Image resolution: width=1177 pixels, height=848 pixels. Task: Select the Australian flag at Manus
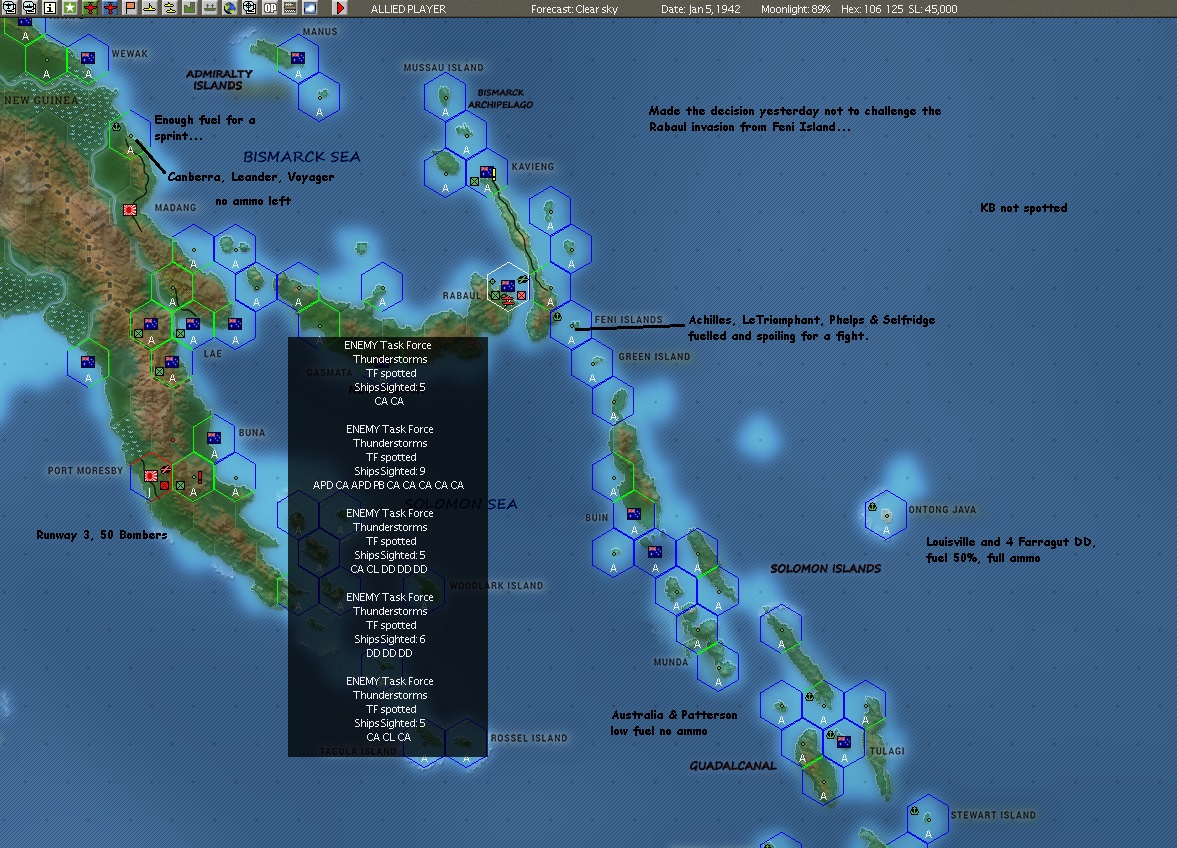click(x=298, y=58)
